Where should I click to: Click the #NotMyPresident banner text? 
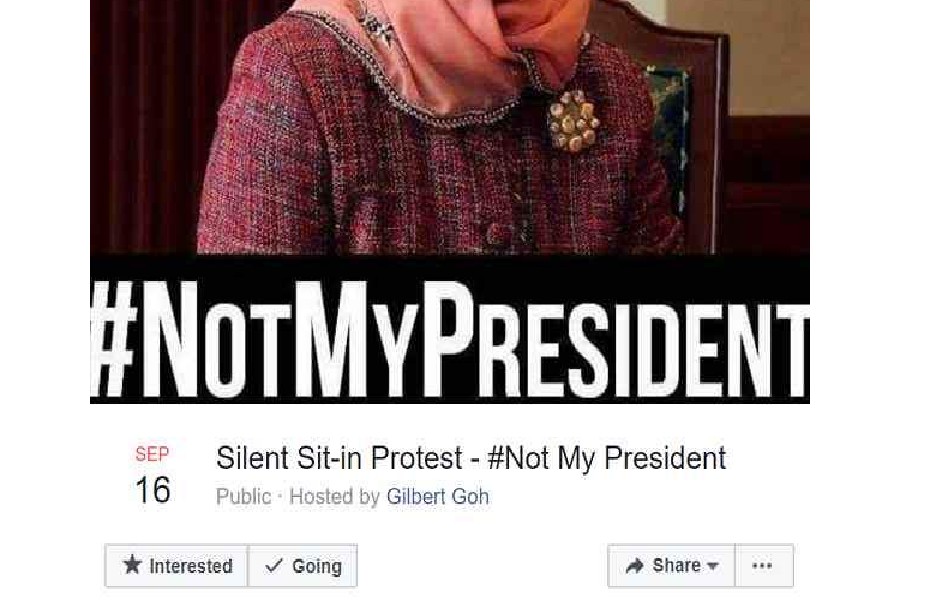pyautogui.click(x=450, y=340)
